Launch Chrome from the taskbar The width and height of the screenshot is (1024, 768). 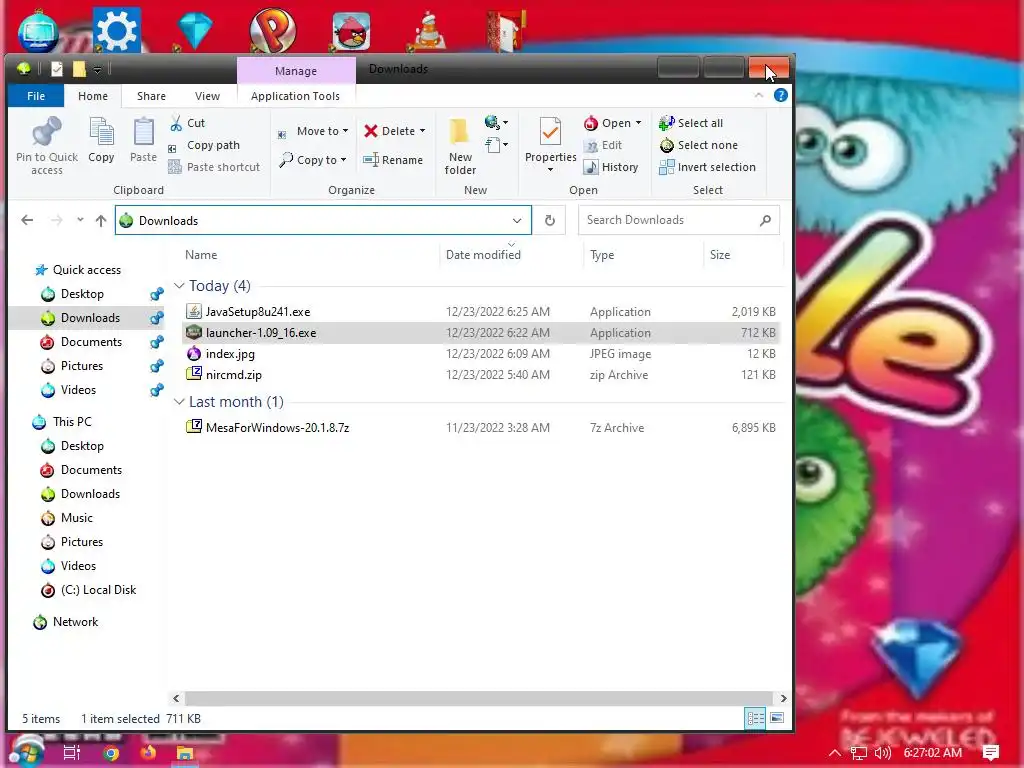click(x=111, y=753)
